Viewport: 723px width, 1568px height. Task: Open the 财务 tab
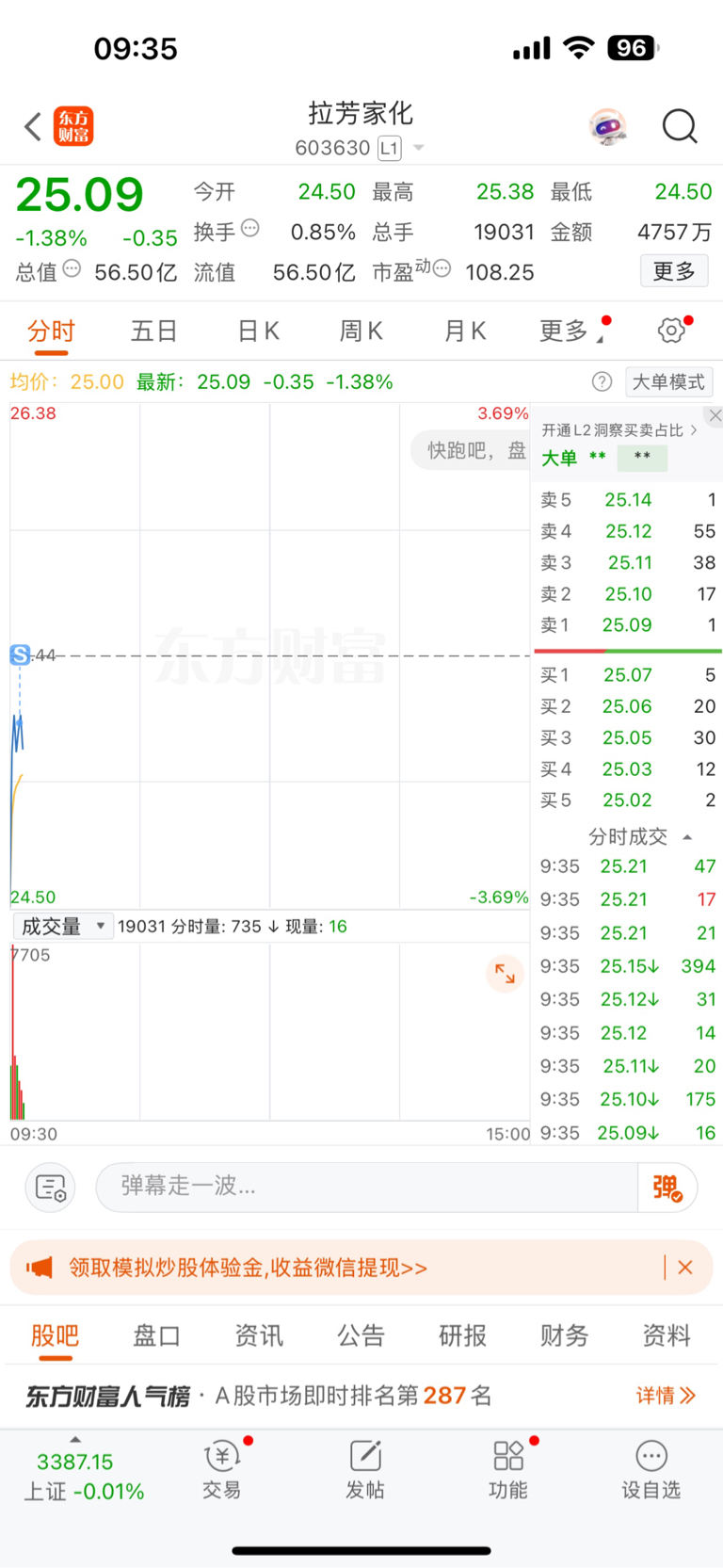click(565, 1335)
